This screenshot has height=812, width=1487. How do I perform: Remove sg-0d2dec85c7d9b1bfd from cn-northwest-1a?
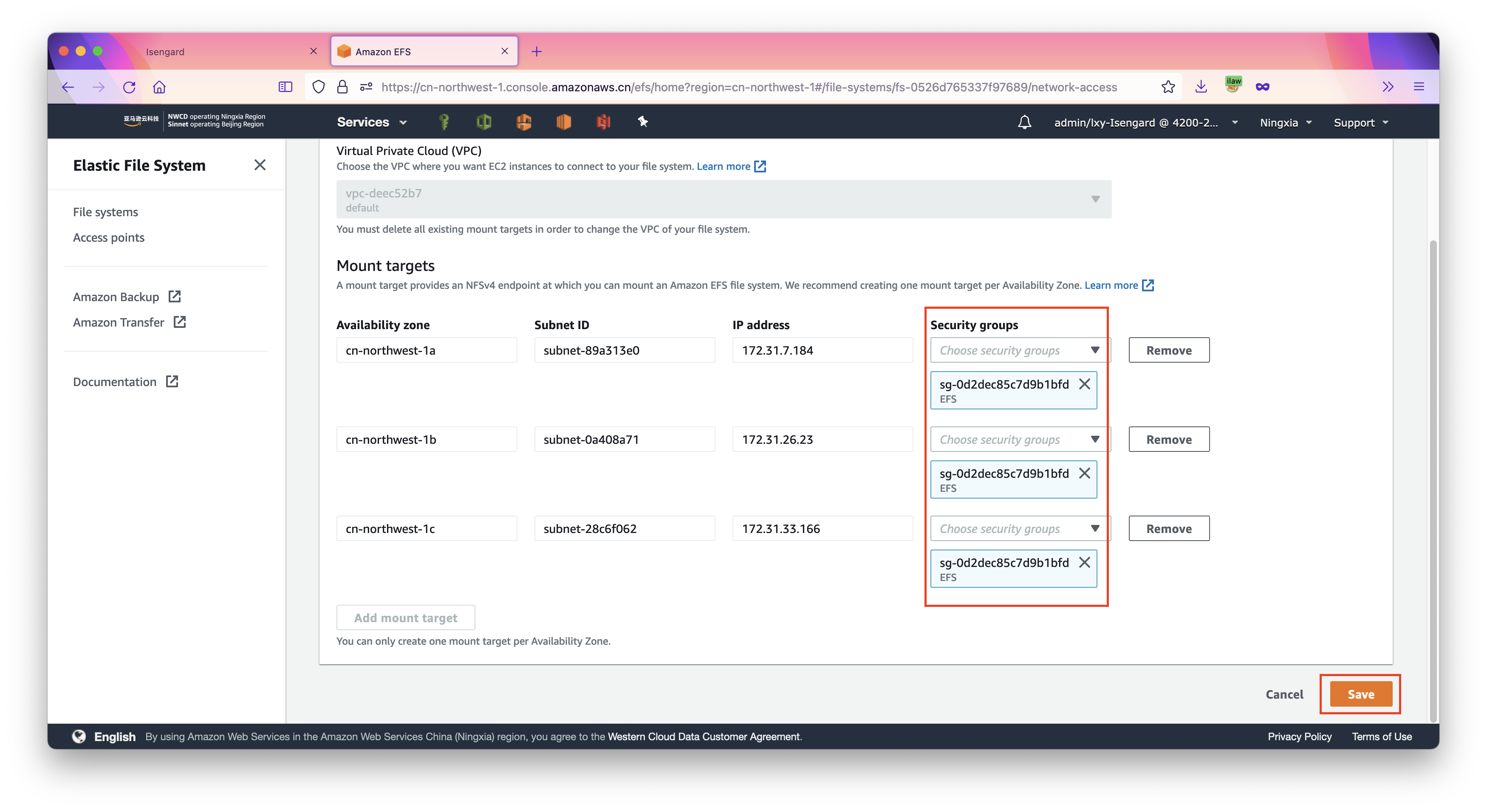coord(1085,384)
